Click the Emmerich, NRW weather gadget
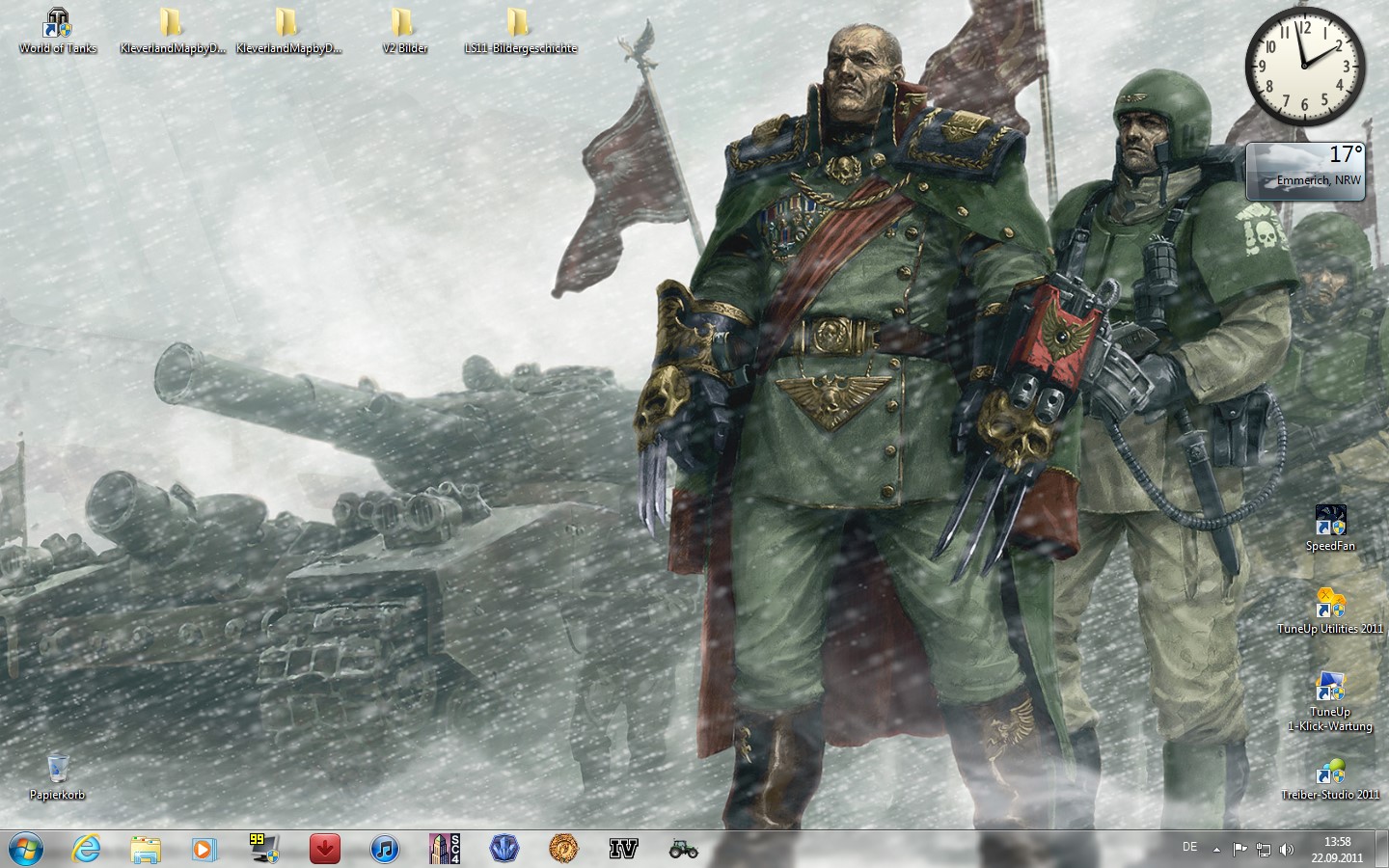This screenshot has height=868, width=1389. coord(1306,172)
